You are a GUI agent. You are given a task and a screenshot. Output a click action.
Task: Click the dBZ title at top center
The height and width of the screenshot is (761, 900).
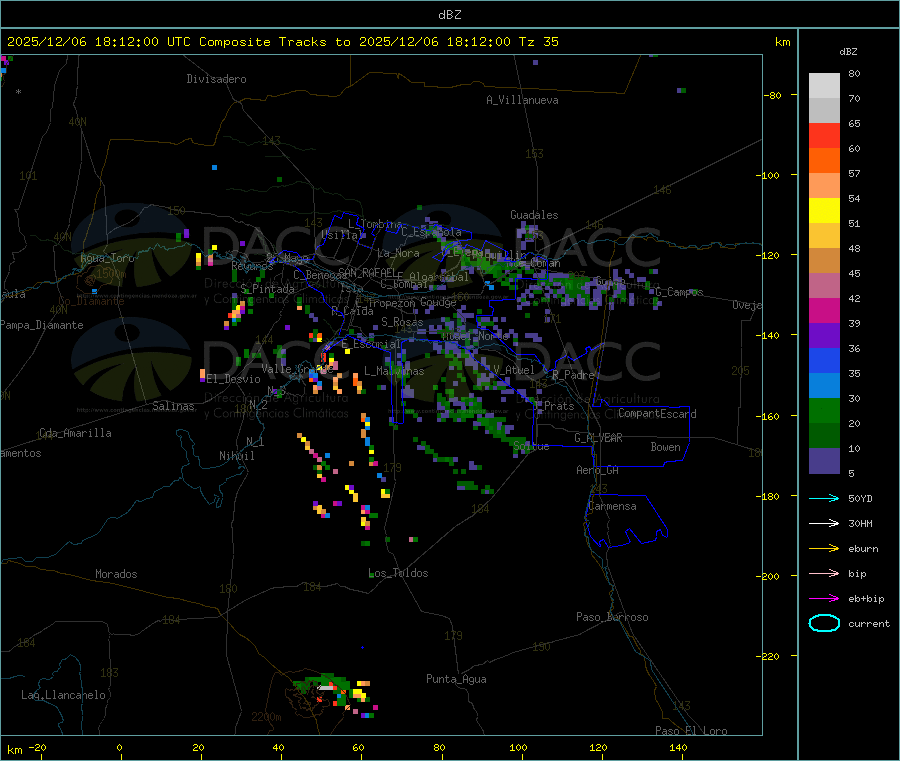coord(449,15)
